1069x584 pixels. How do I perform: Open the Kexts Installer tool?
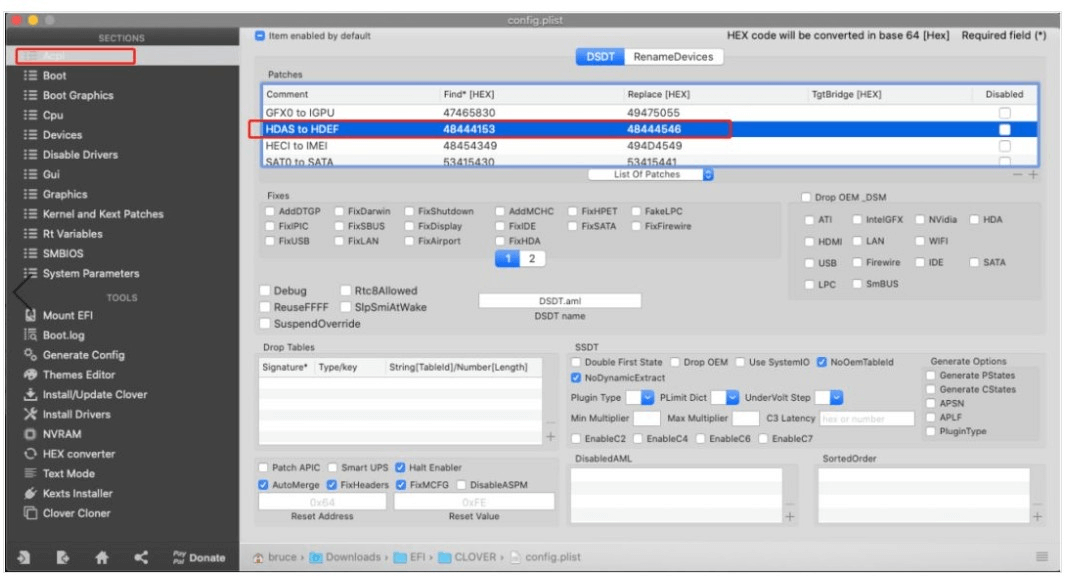coord(77,493)
